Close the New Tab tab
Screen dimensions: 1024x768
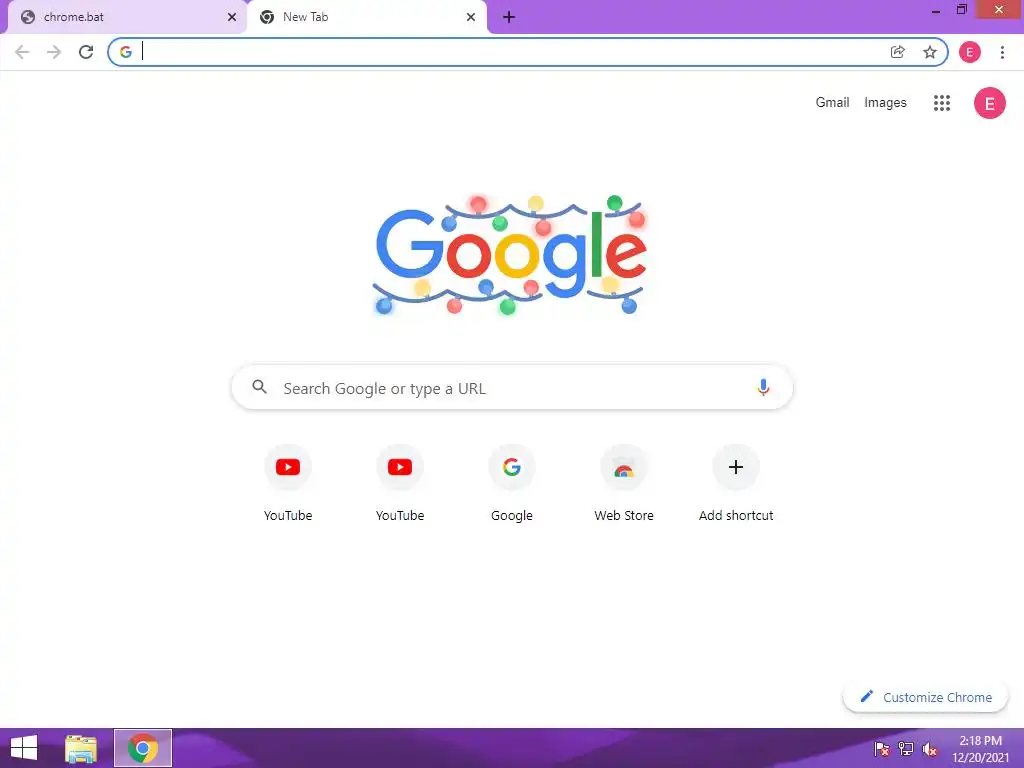click(471, 17)
